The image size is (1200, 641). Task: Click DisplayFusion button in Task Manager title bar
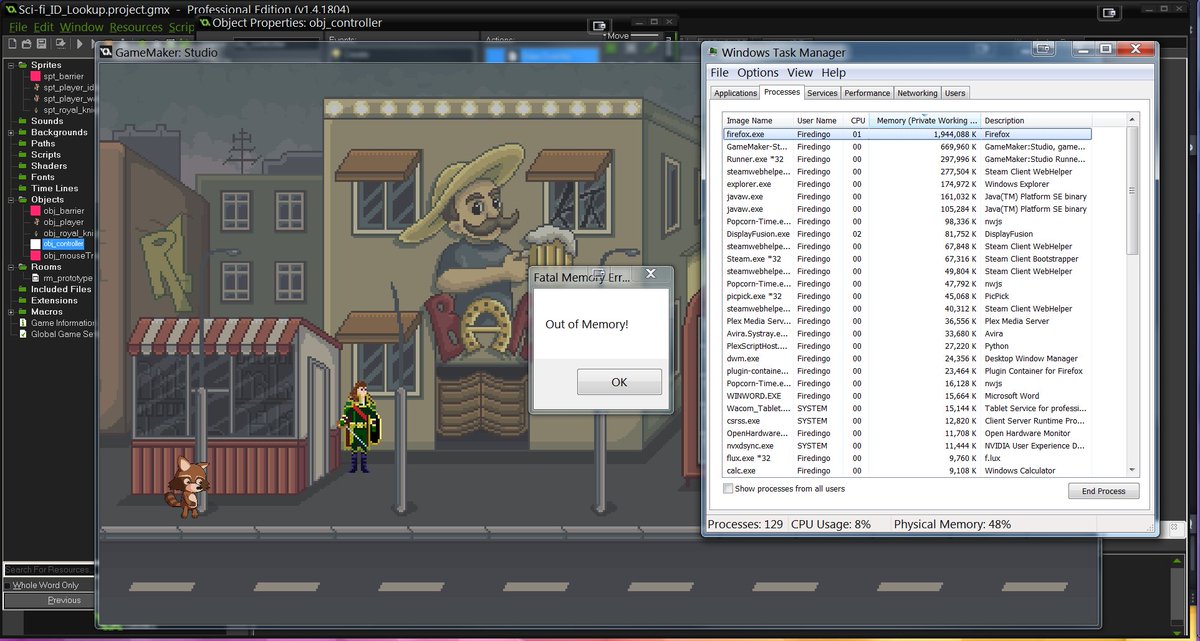pyautogui.click(x=1045, y=48)
